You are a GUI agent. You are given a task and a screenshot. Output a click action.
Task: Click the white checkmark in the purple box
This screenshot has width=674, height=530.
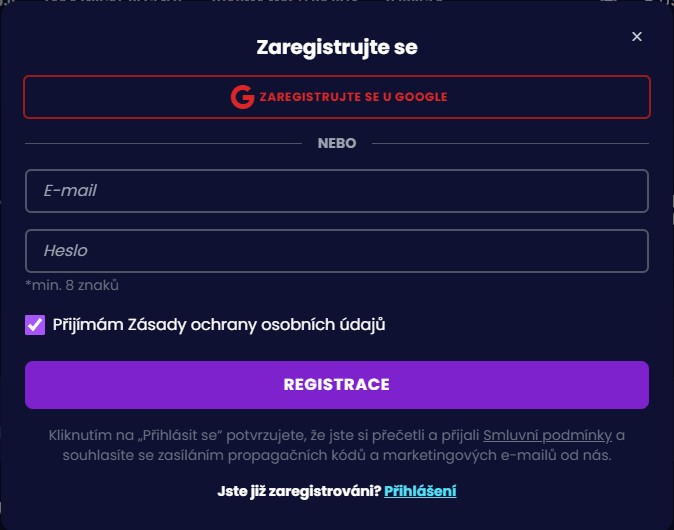[35, 325]
